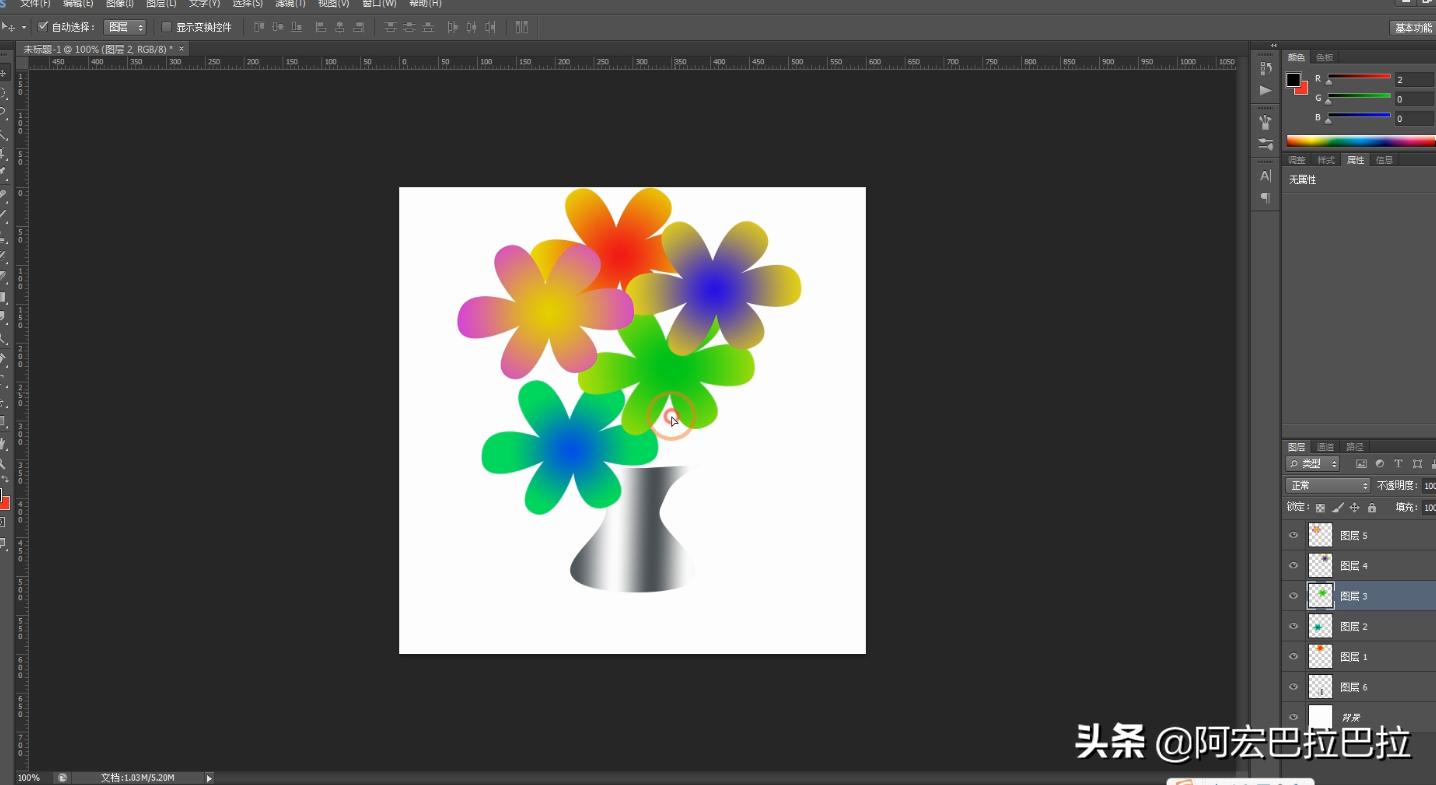Open the tool mode dropdown in options bar
This screenshot has height=785, width=1436.
pos(125,27)
